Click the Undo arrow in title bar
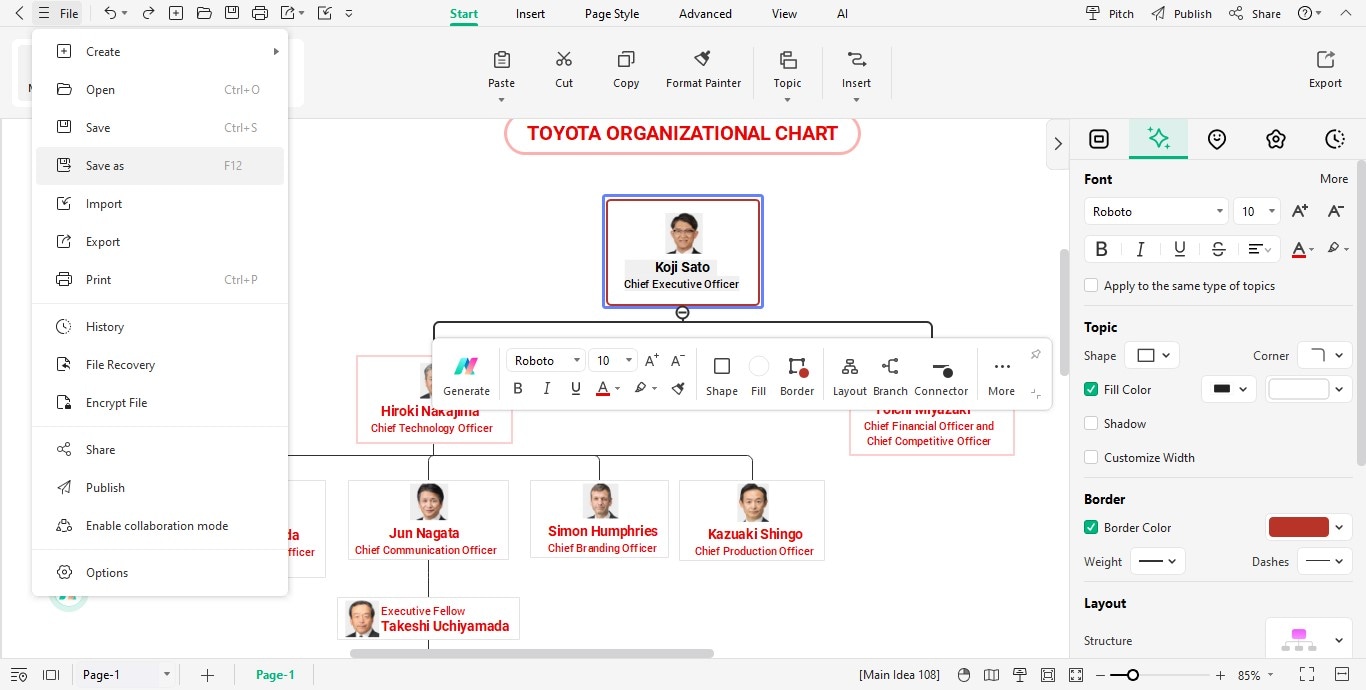1366x690 pixels. point(111,13)
